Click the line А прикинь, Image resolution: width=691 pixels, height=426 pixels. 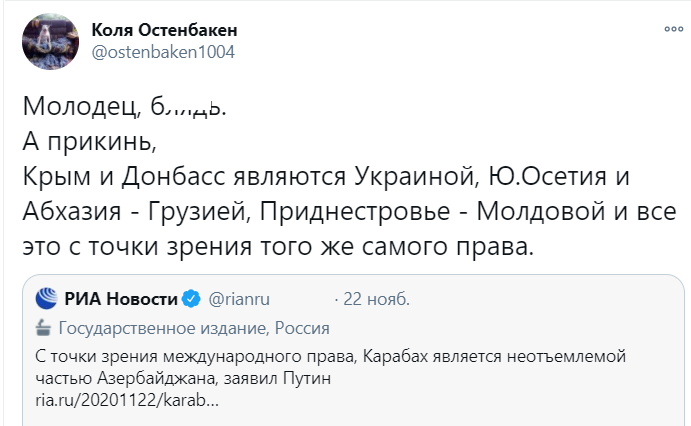coord(89,142)
